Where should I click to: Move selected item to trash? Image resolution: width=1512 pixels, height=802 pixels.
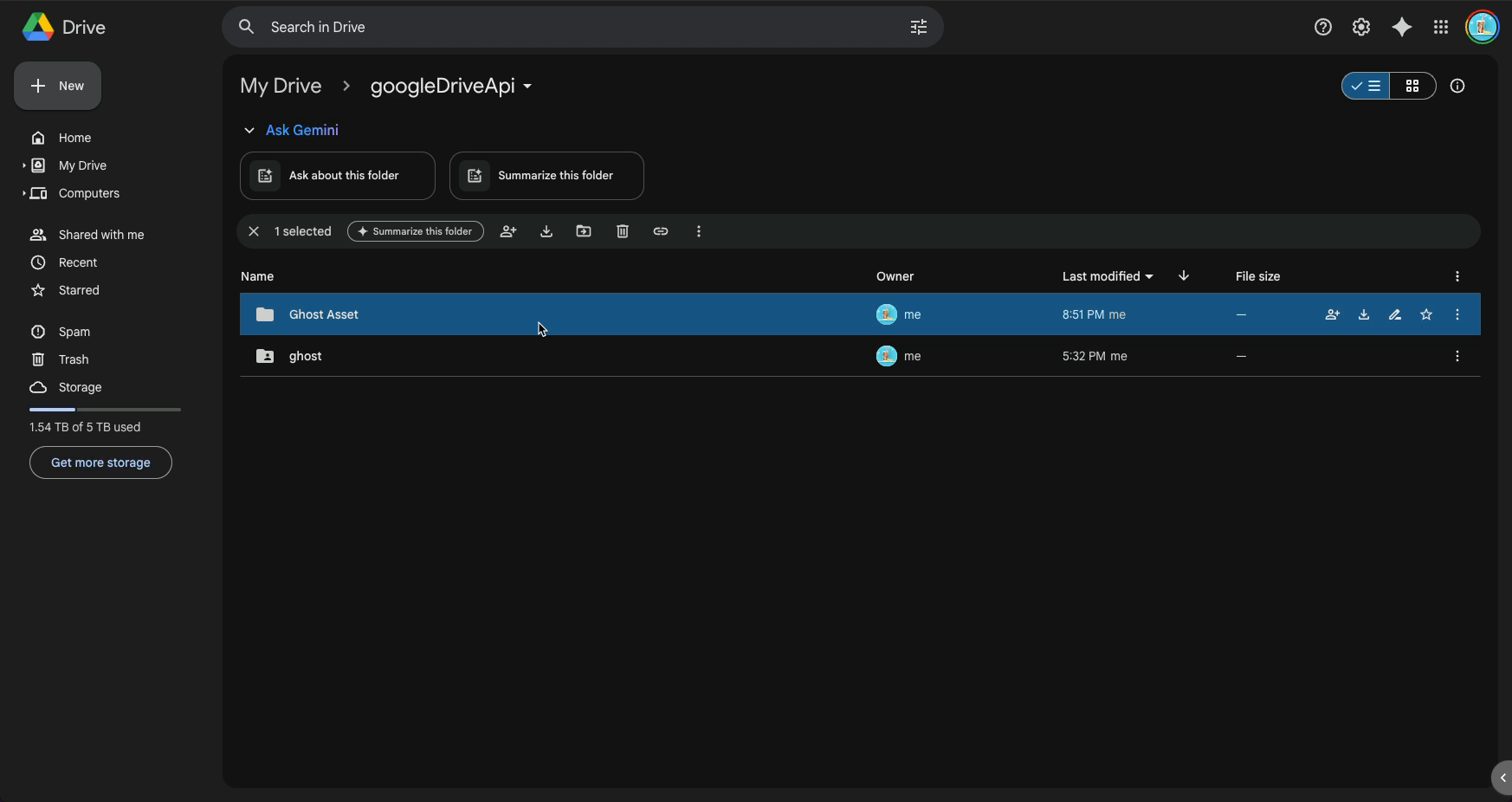[x=623, y=231]
